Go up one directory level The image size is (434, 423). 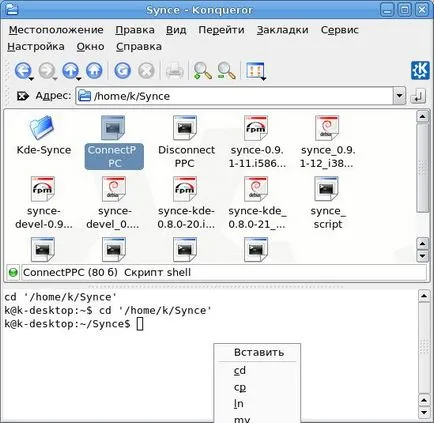70,71
